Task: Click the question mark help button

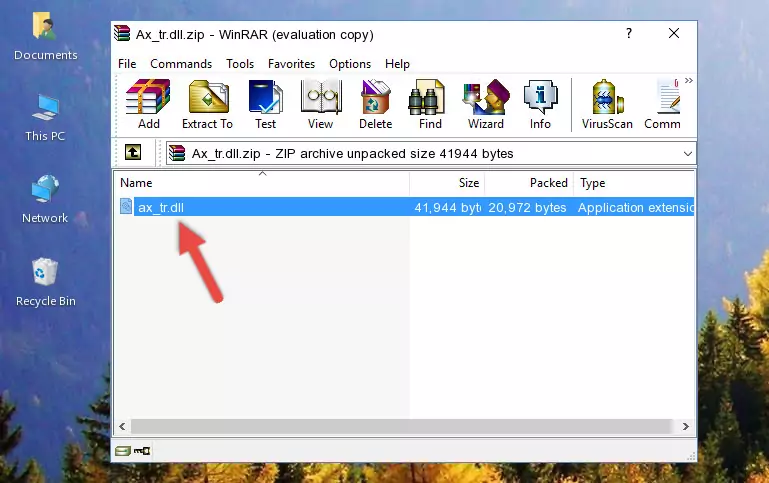Action: click(x=629, y=33)
